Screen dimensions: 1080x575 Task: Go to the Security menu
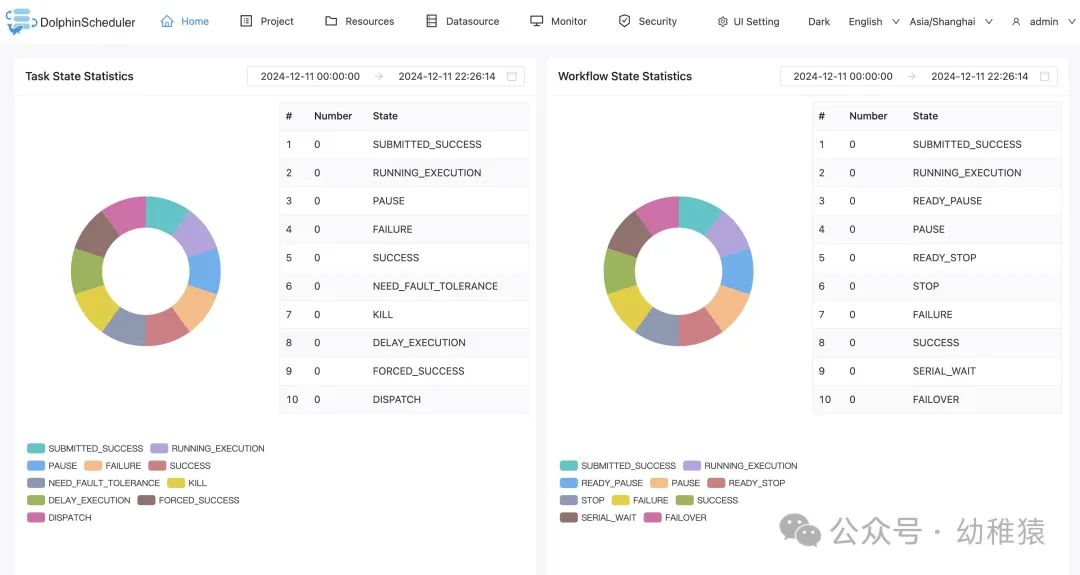pos(657,21)
